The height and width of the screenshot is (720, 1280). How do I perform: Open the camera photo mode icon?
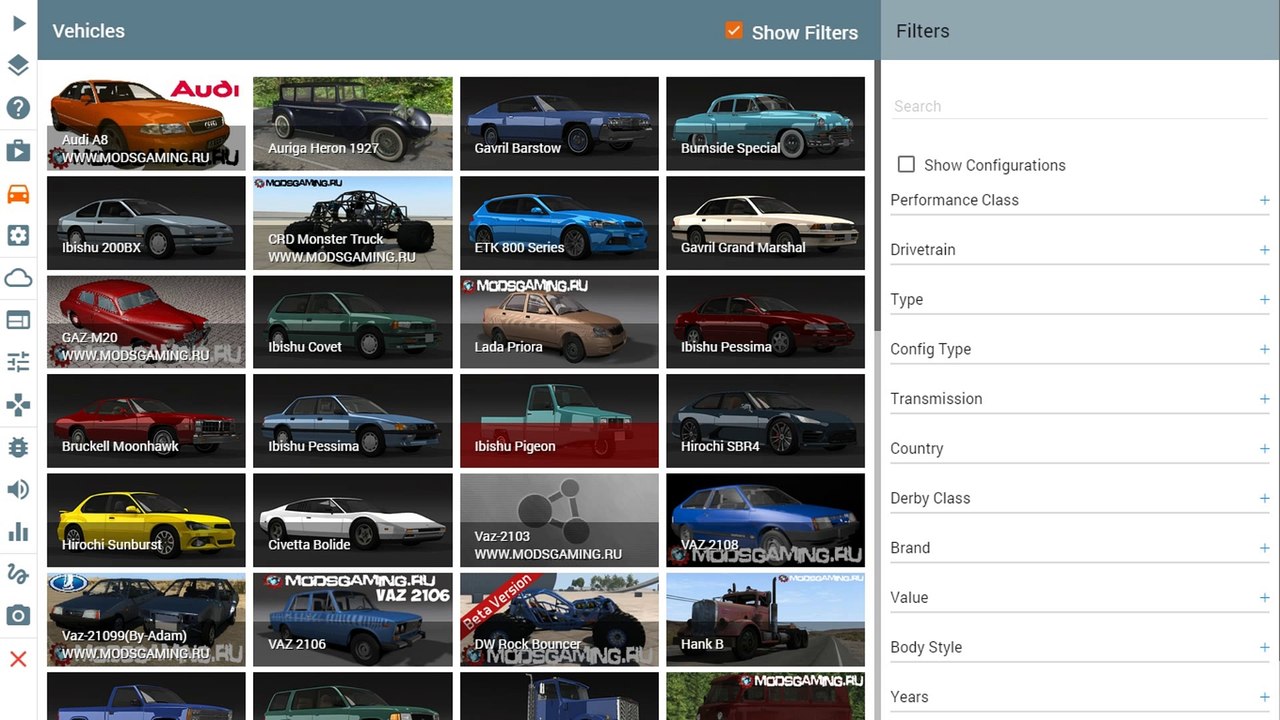point(18,616)
